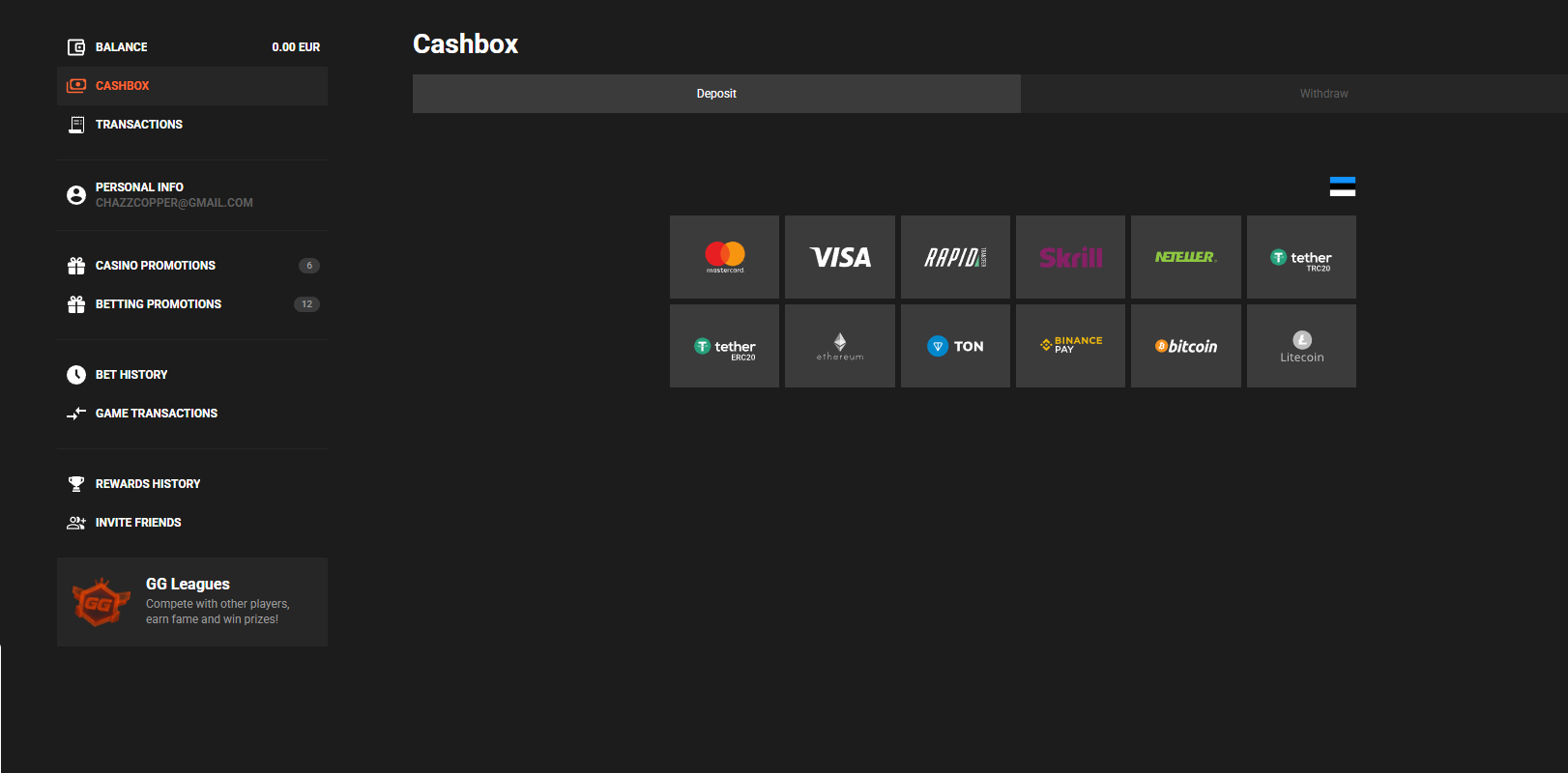Open the Balance menu item
The width and height of the screenshot is (1568, 773).
tap(192, 47)
